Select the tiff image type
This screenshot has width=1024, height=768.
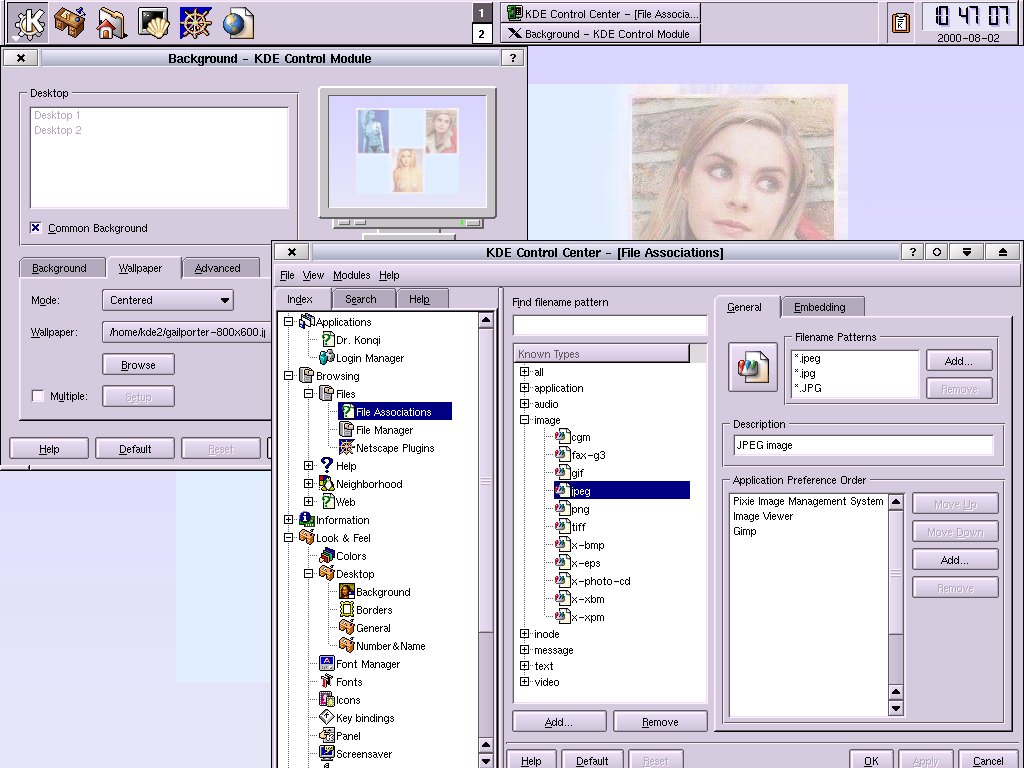pyautogui.click(x=579, y=527)
